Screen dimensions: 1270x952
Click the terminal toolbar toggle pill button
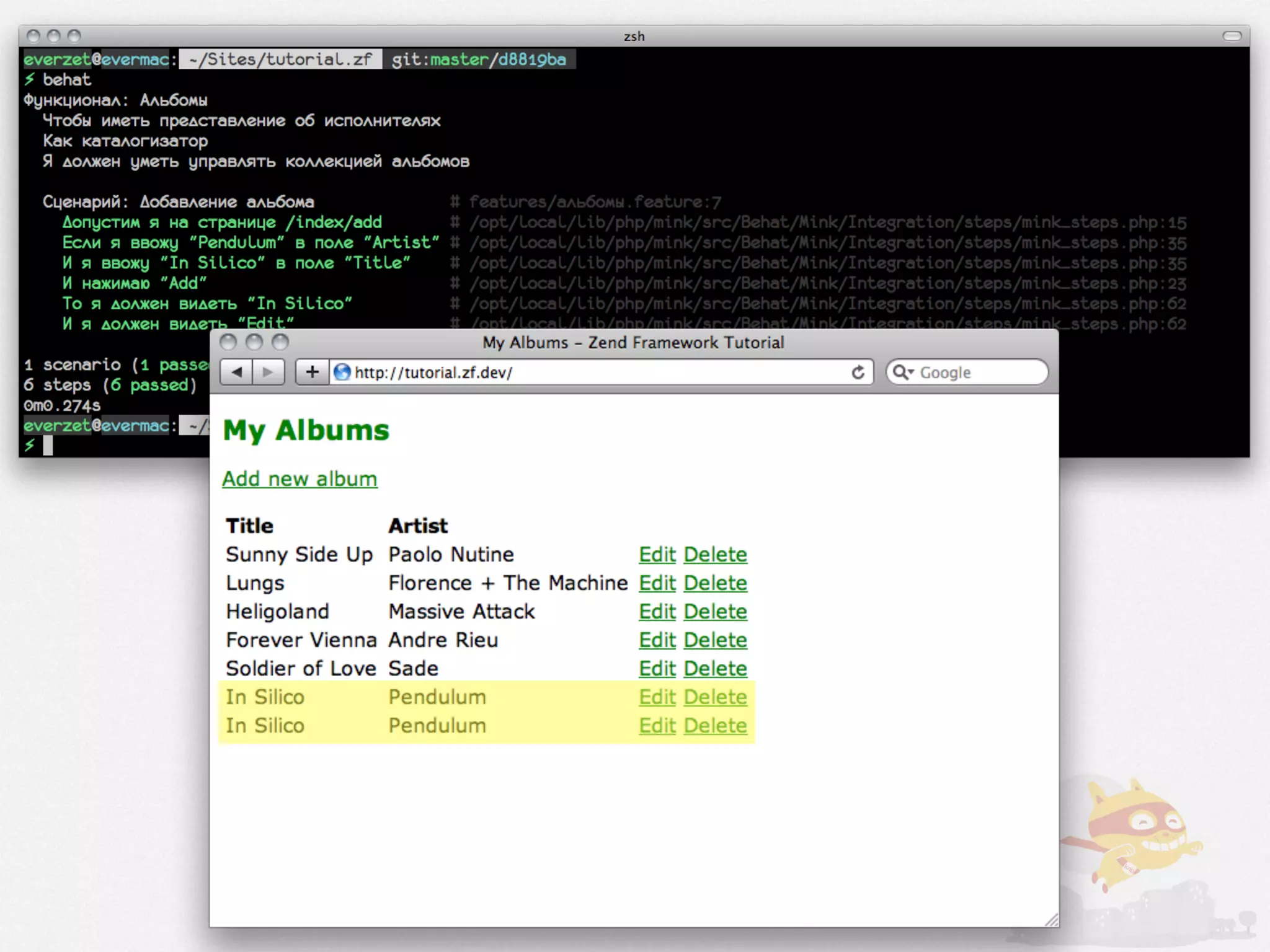click(x=1231, y=36)
